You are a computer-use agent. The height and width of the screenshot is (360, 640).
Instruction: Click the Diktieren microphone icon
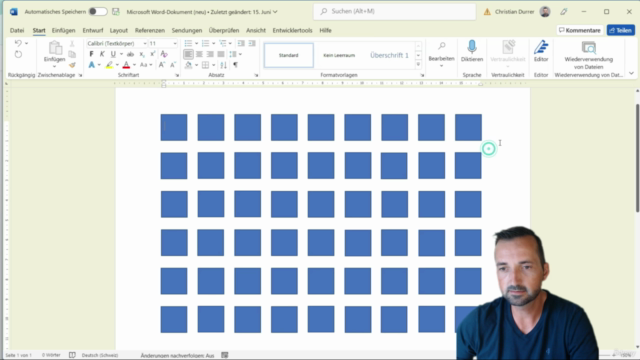(x=472, y=47)
